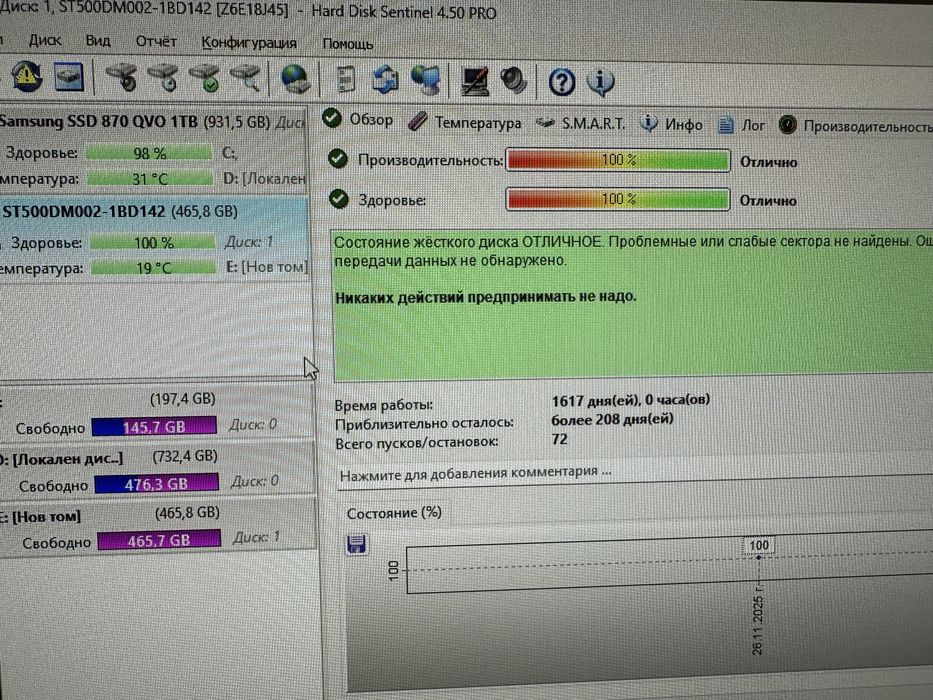This screenshot has height=700, width=933.
Task: Click the disk icon with magnifying glass
Action: [x=246, y=79]
